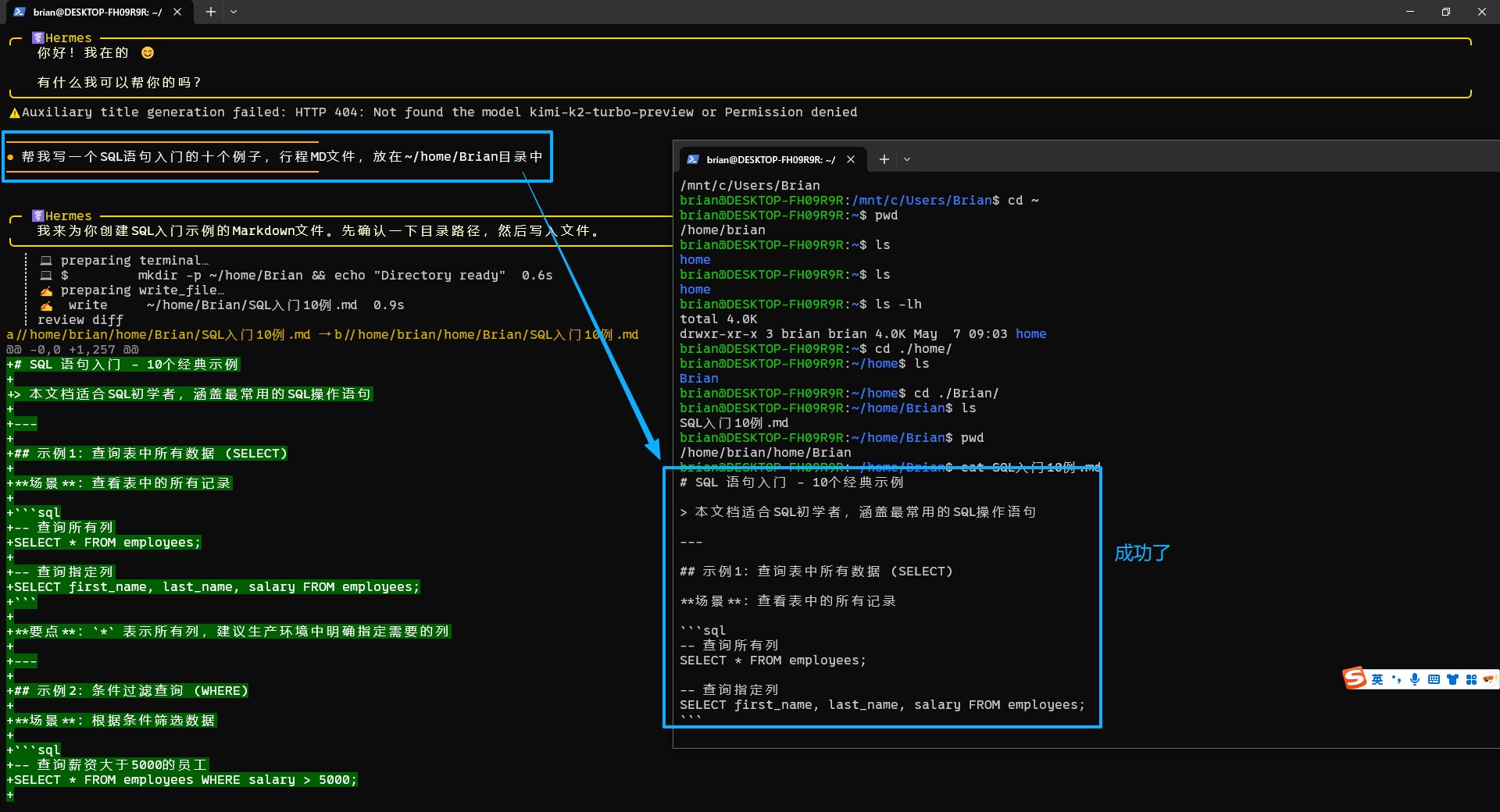Open the Sogou toolbox grid icon

(1471, 679)
